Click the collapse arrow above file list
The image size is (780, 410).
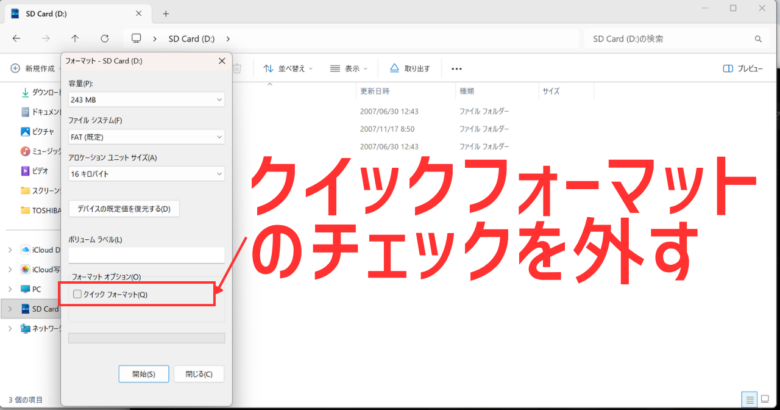(270, 85)
